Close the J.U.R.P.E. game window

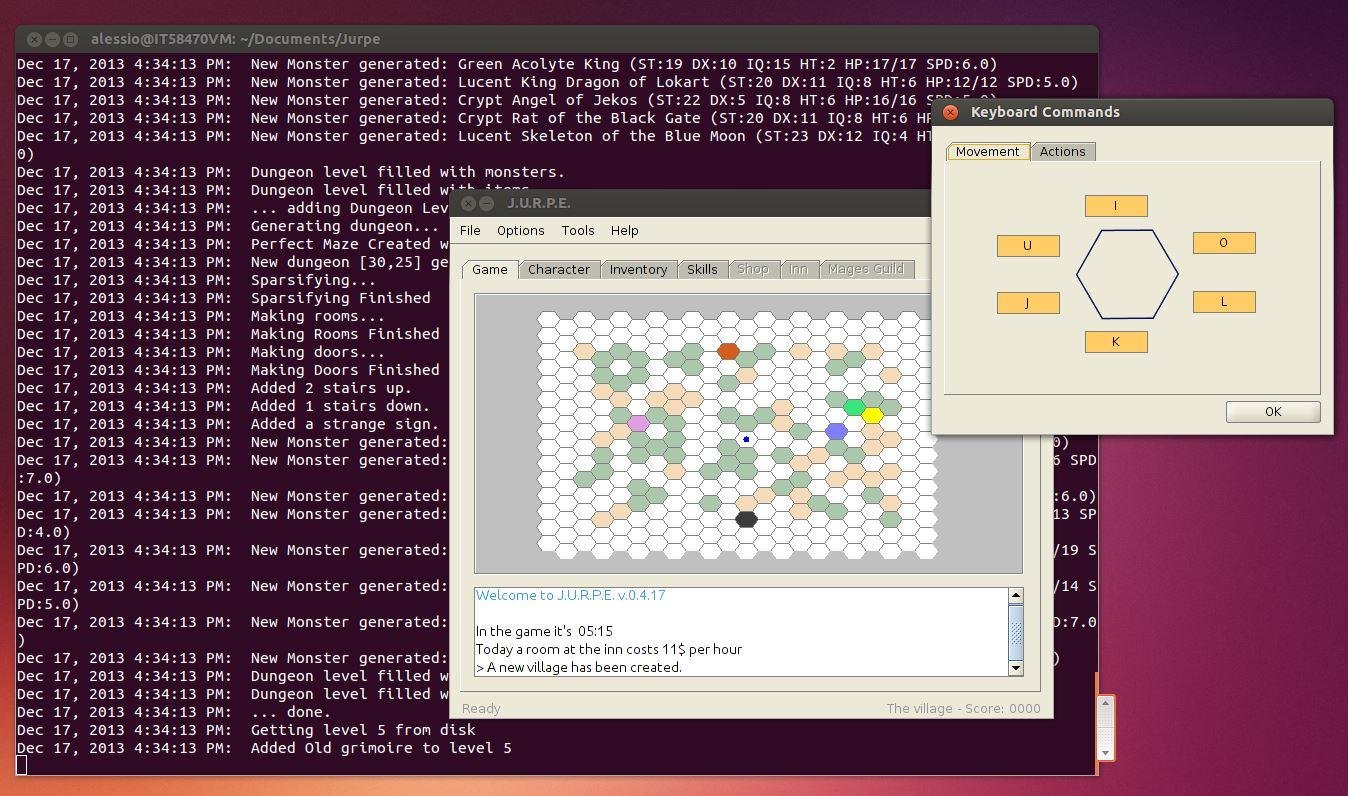pos(468,203)
